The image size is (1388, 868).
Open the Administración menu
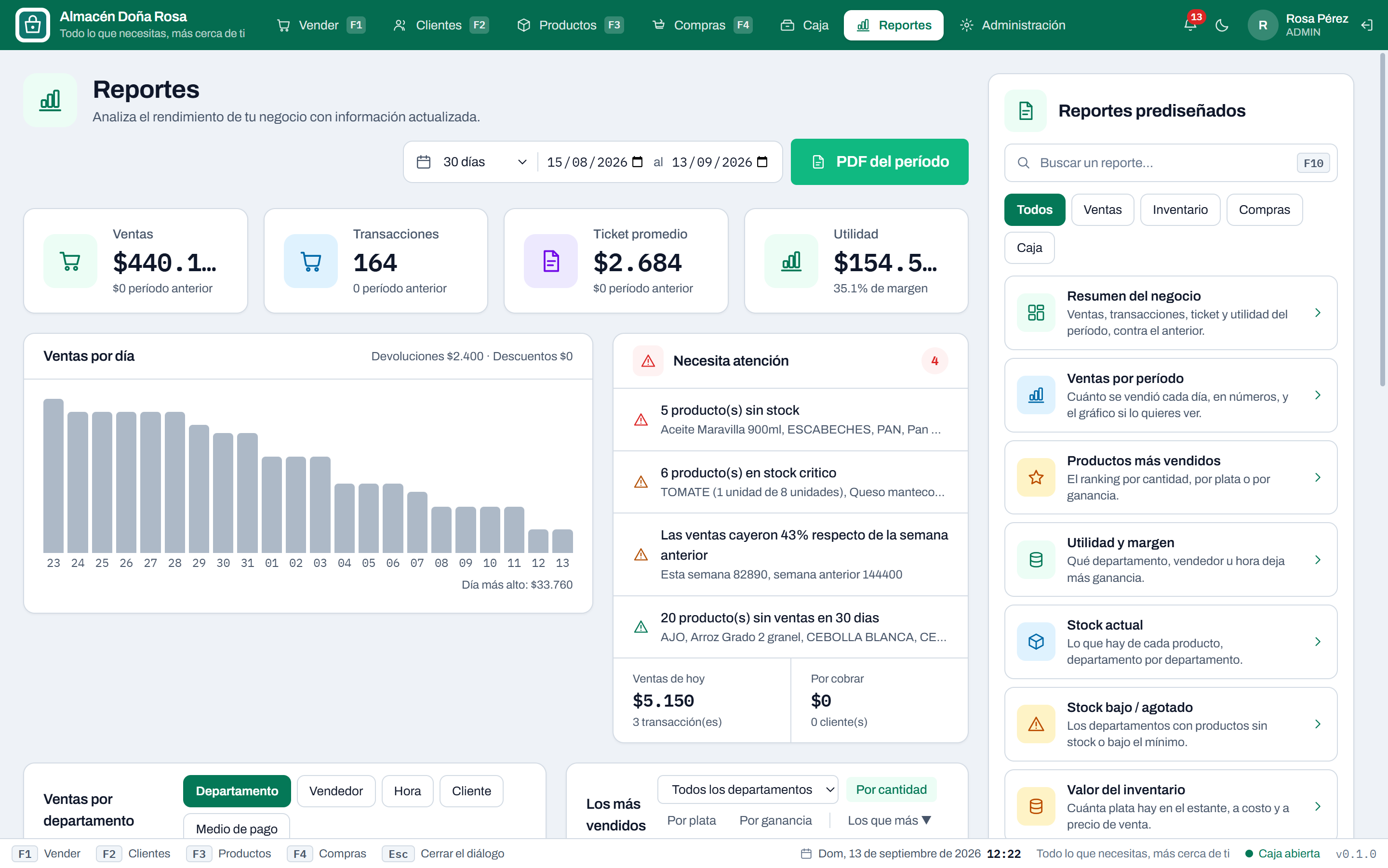(x=1013, y=25)
